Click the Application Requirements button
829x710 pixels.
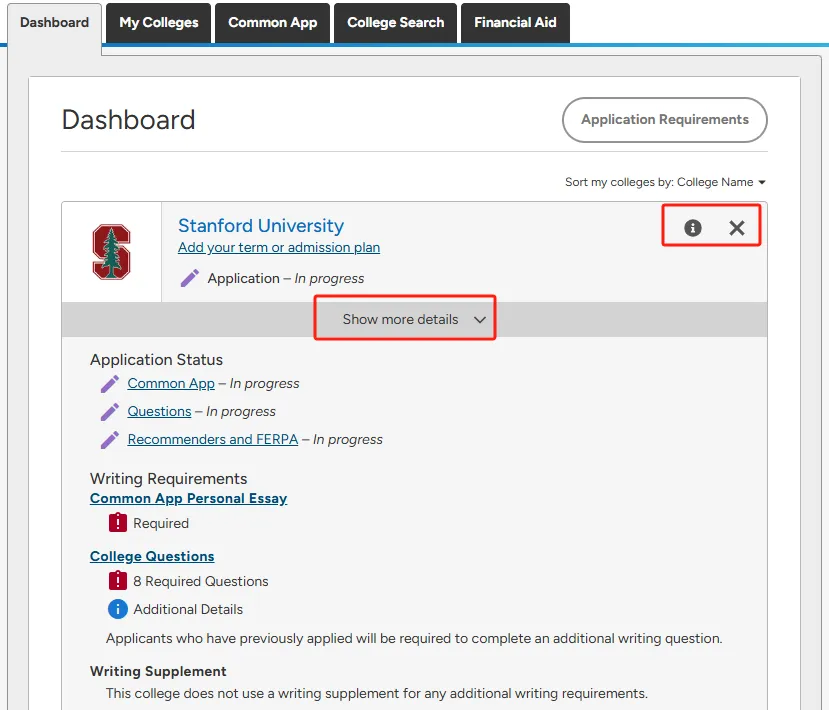665,120
